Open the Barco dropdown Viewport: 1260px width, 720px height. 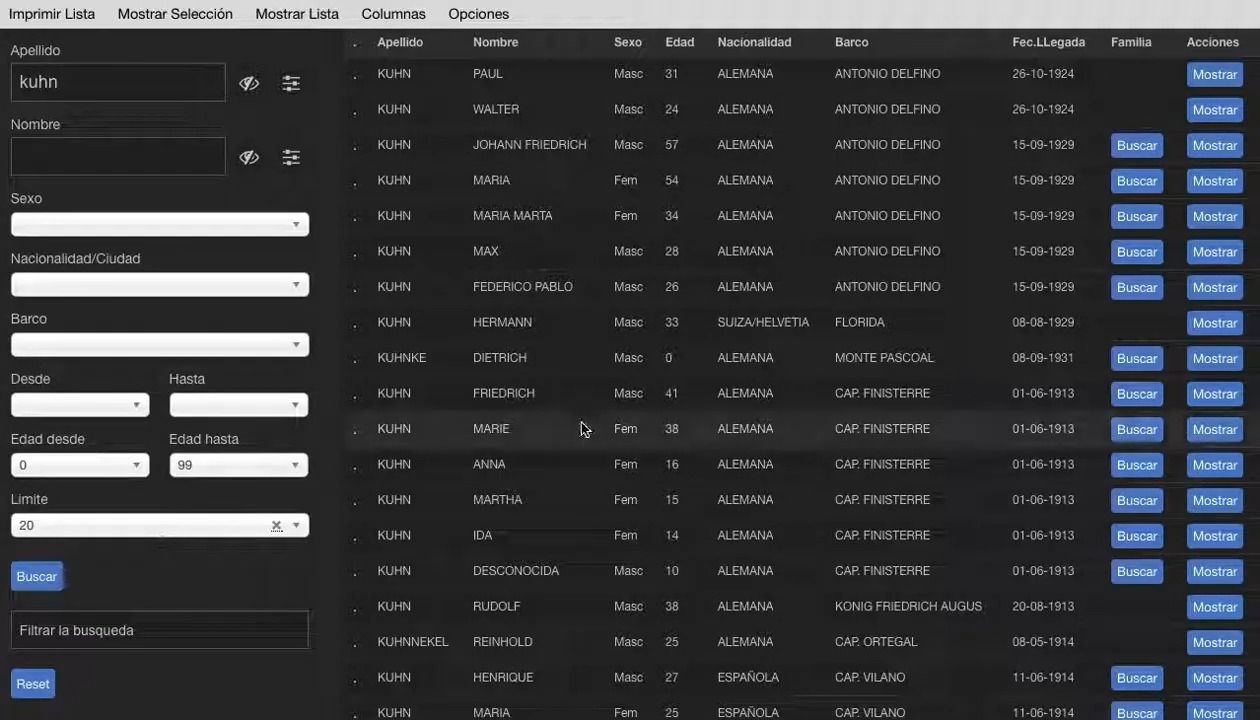click(160, 345)
